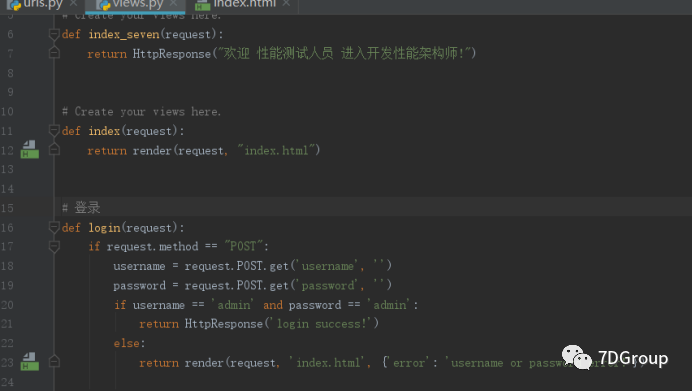The width and height of the screenshot is (692, 391).
Task: Click line number 15 in the gutter
Action: tap(7, 208)
